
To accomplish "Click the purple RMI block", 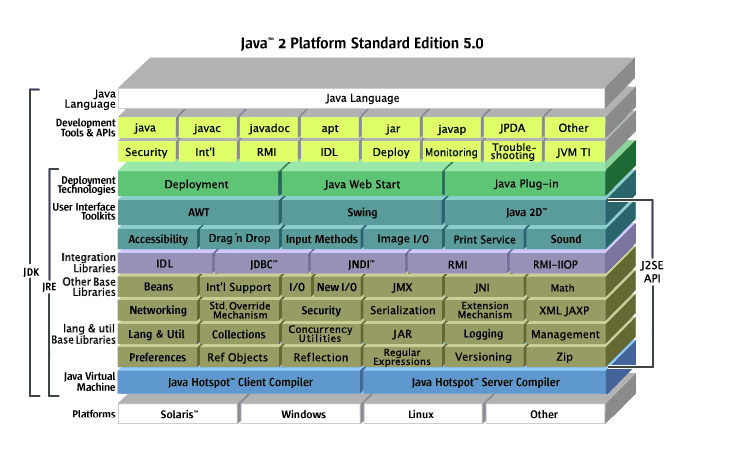I will 458,264.
